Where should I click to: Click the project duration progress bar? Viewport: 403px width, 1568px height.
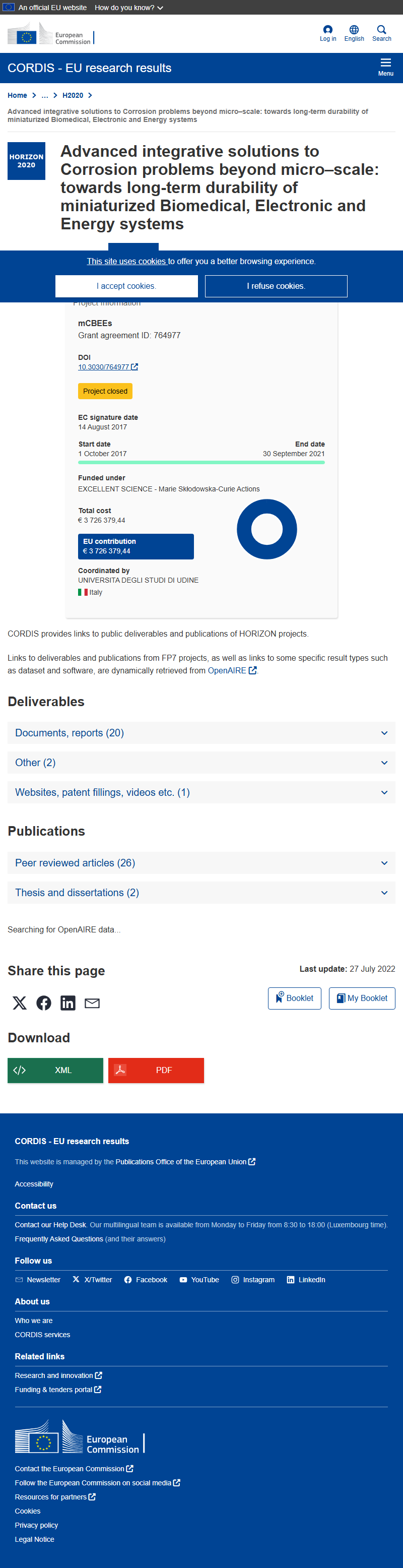[x=201, y=463]
